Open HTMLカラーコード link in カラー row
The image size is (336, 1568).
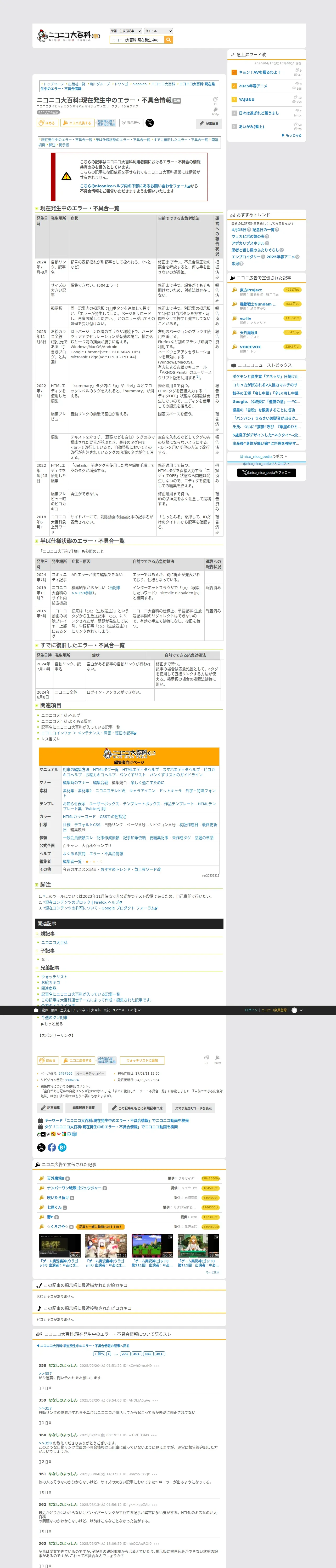(x=79, y=817)
